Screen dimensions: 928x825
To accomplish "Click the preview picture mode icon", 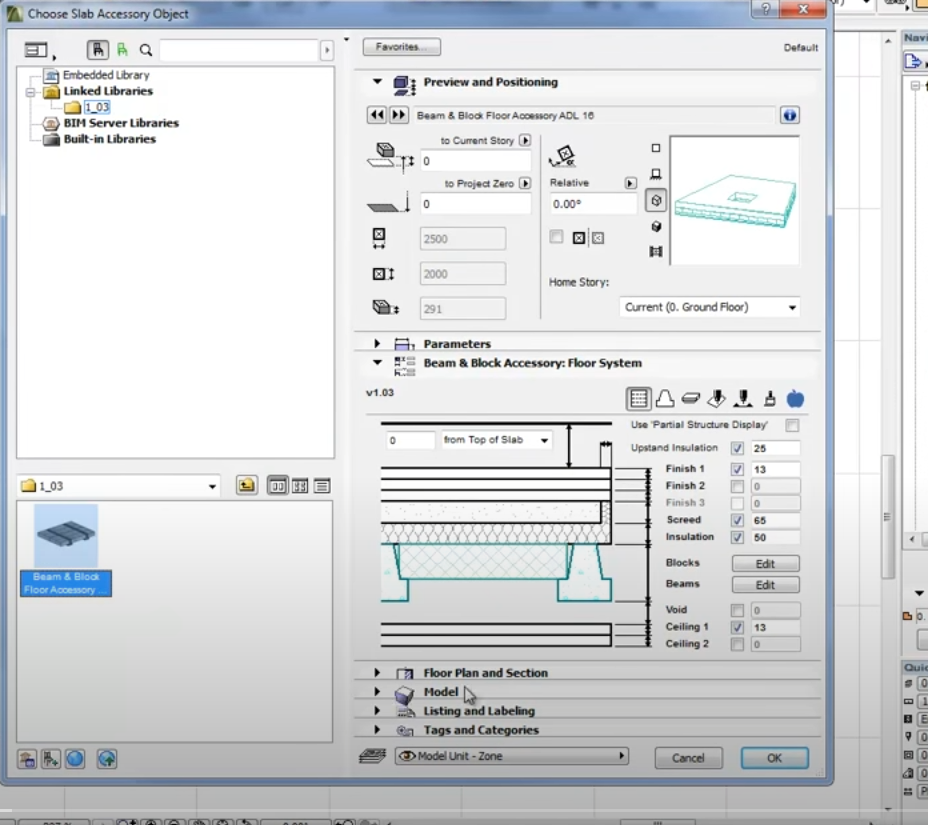I will coord(656,252).
